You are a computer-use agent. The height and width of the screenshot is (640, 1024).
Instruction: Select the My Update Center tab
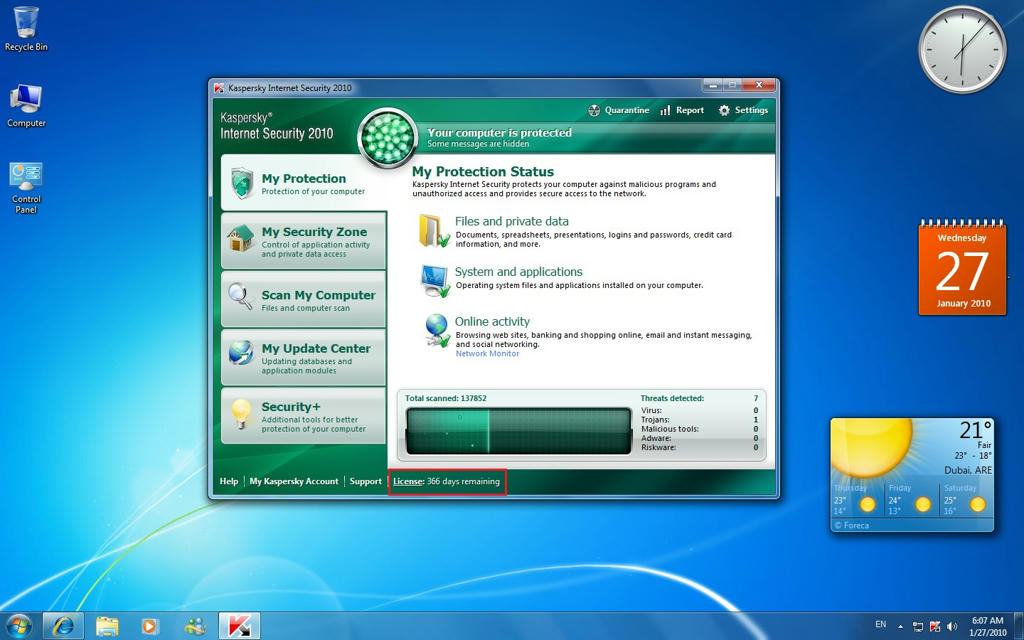(x=304, y=357)
